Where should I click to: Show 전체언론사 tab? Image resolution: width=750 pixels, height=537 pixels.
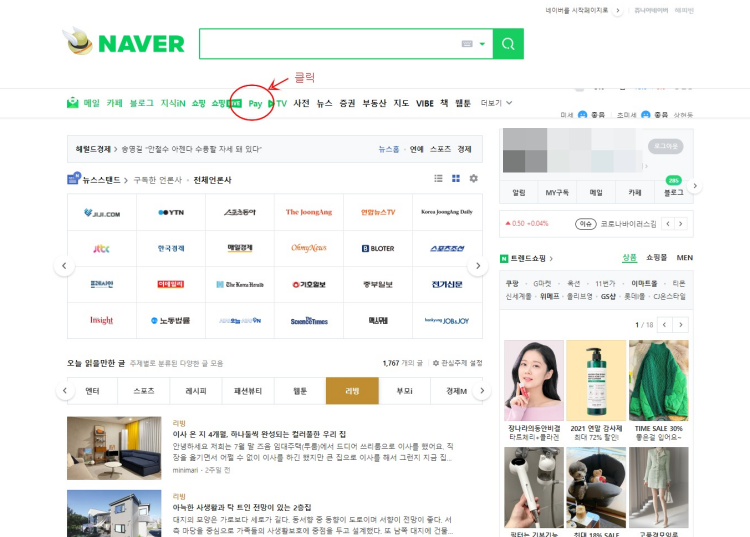click(212, 180)
